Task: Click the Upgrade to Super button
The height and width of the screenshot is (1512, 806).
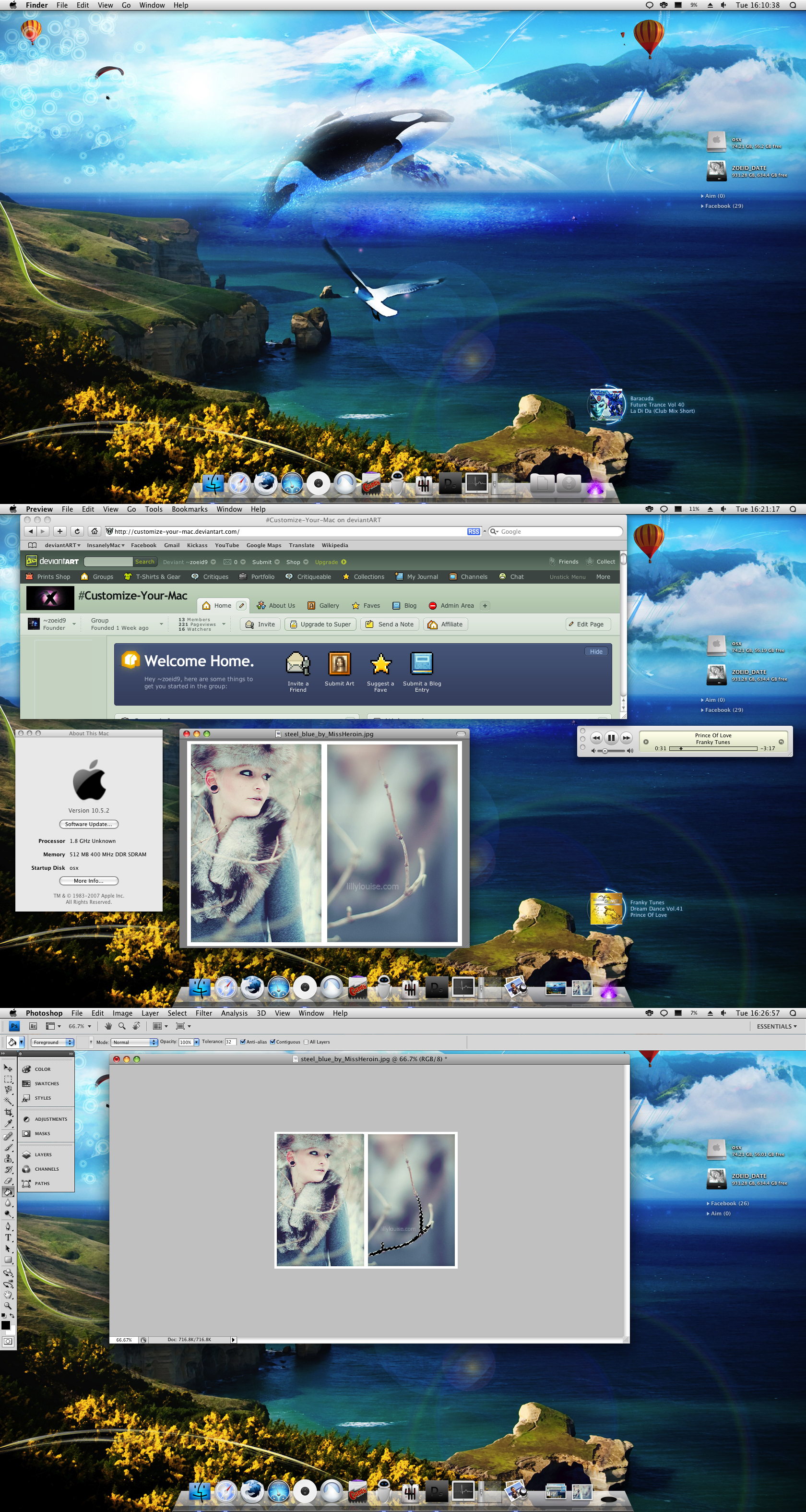Action: pyautogui.click(x=320, y=624)
